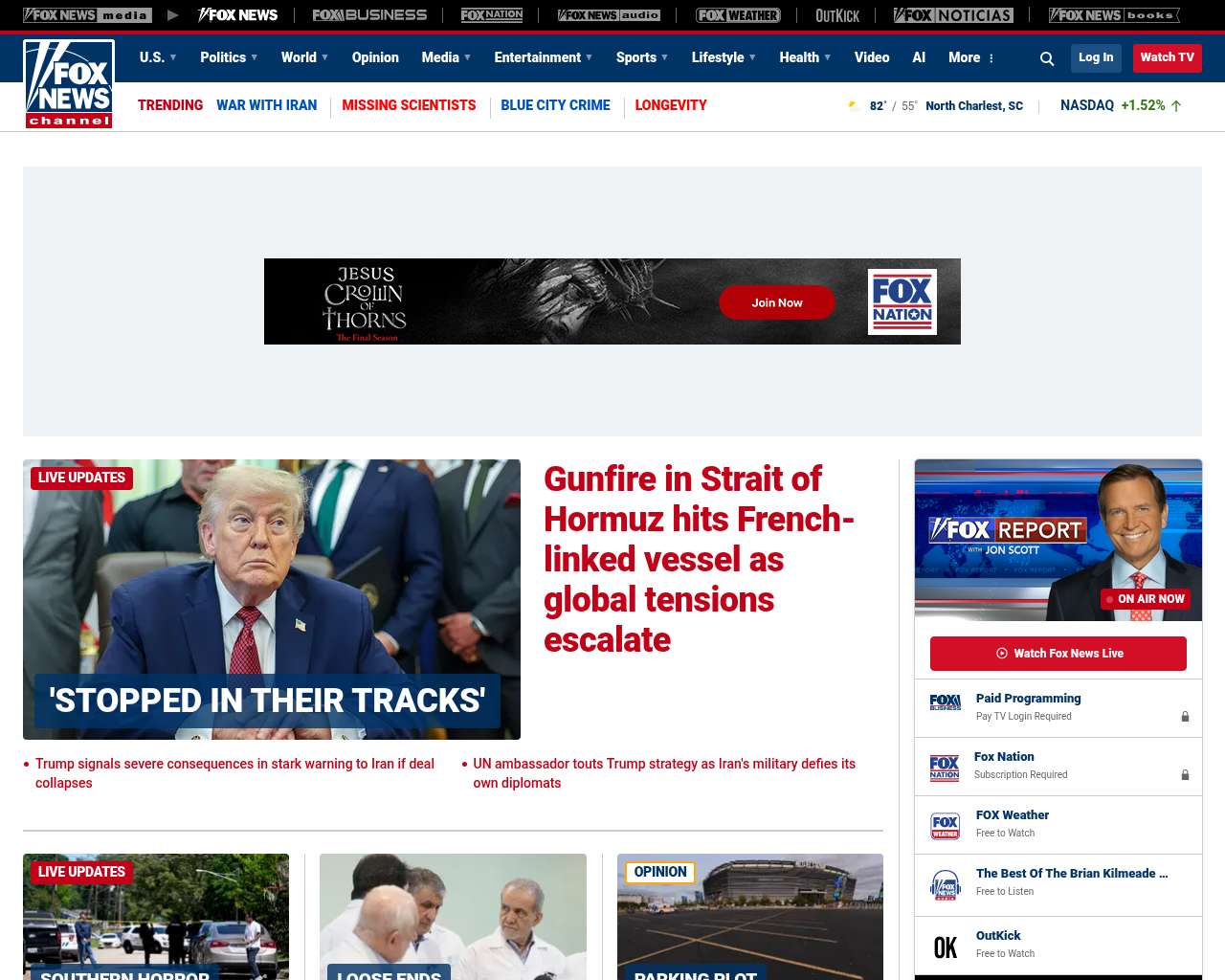Open UN ambassador touts Trump strategy link
1225x980 pixels.
(x=664, y=773)
